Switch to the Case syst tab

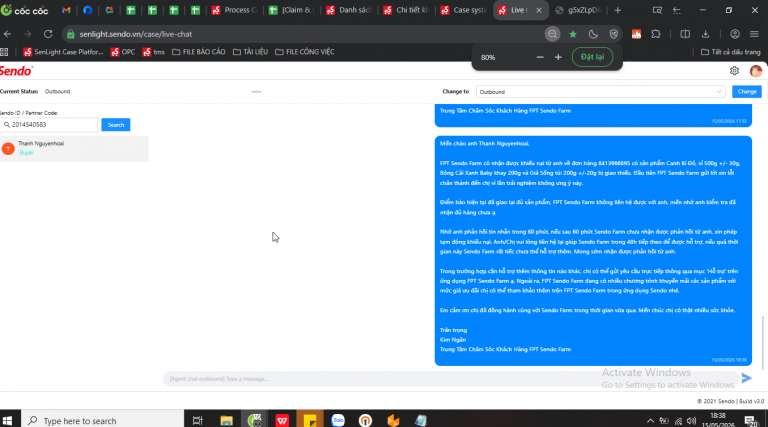coord(464,10)
